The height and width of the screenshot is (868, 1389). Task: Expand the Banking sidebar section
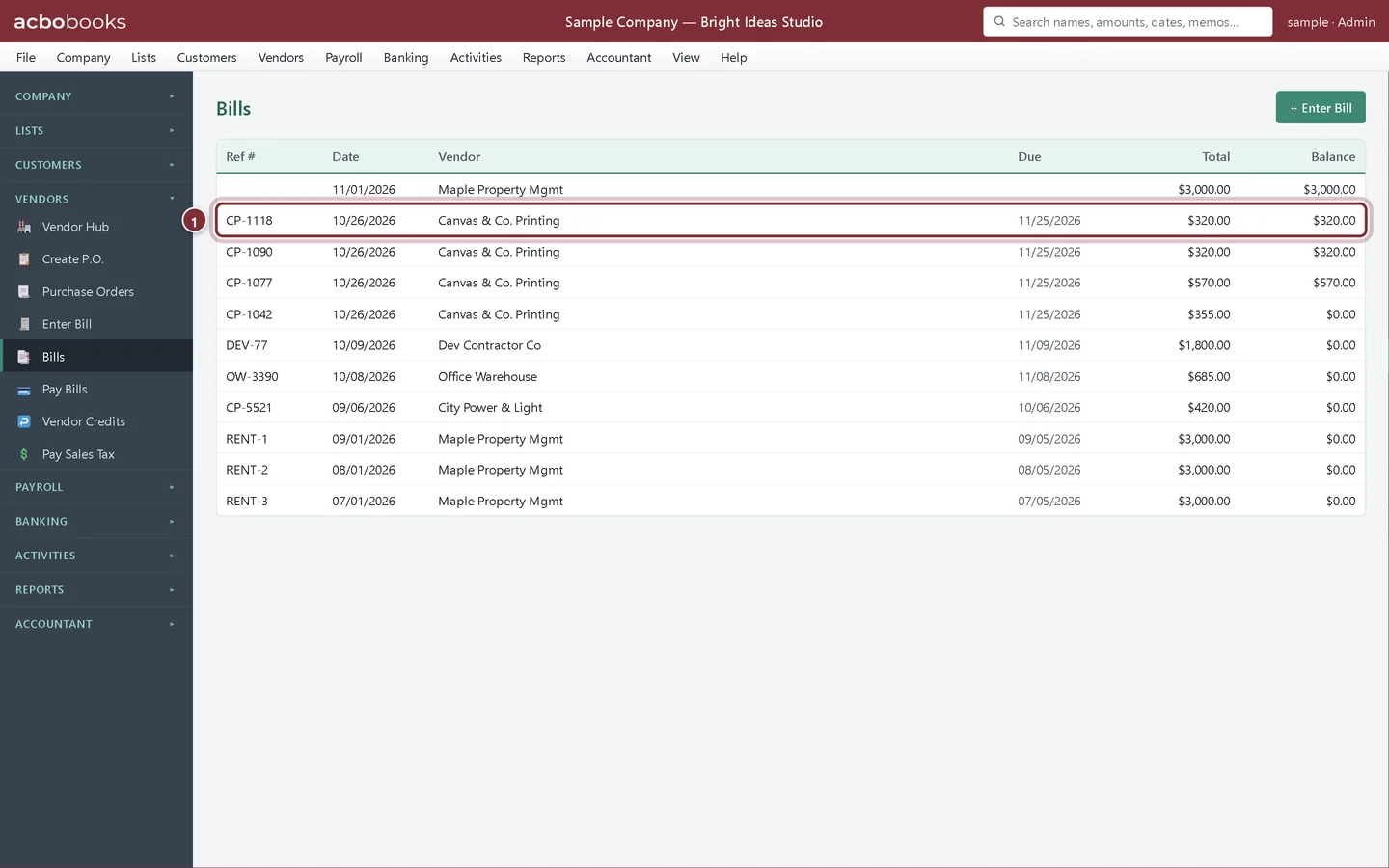pyautogui.click(x=96, y=522)
